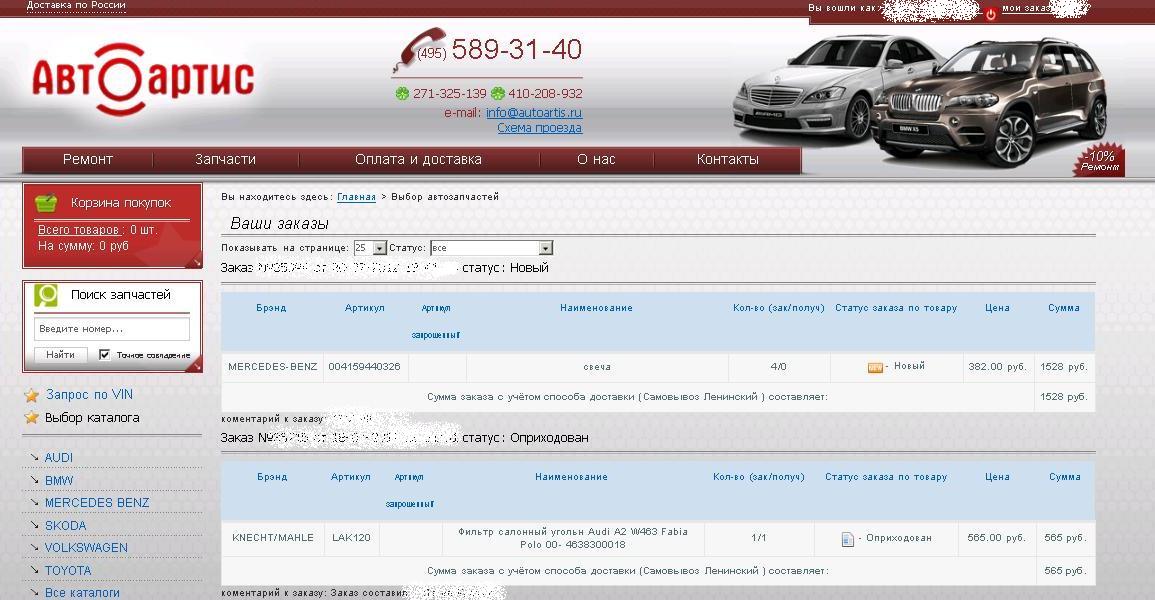Click the Всего товаров link
The height and width of the screenshot is (600, 1155).
coord(78,230)
